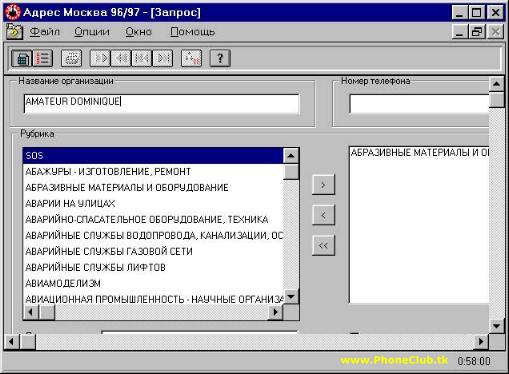Image resolution: width=509 pixels, height=374 pixels.
Task: Open help with the question mark icon
Action: pos(220,59)
